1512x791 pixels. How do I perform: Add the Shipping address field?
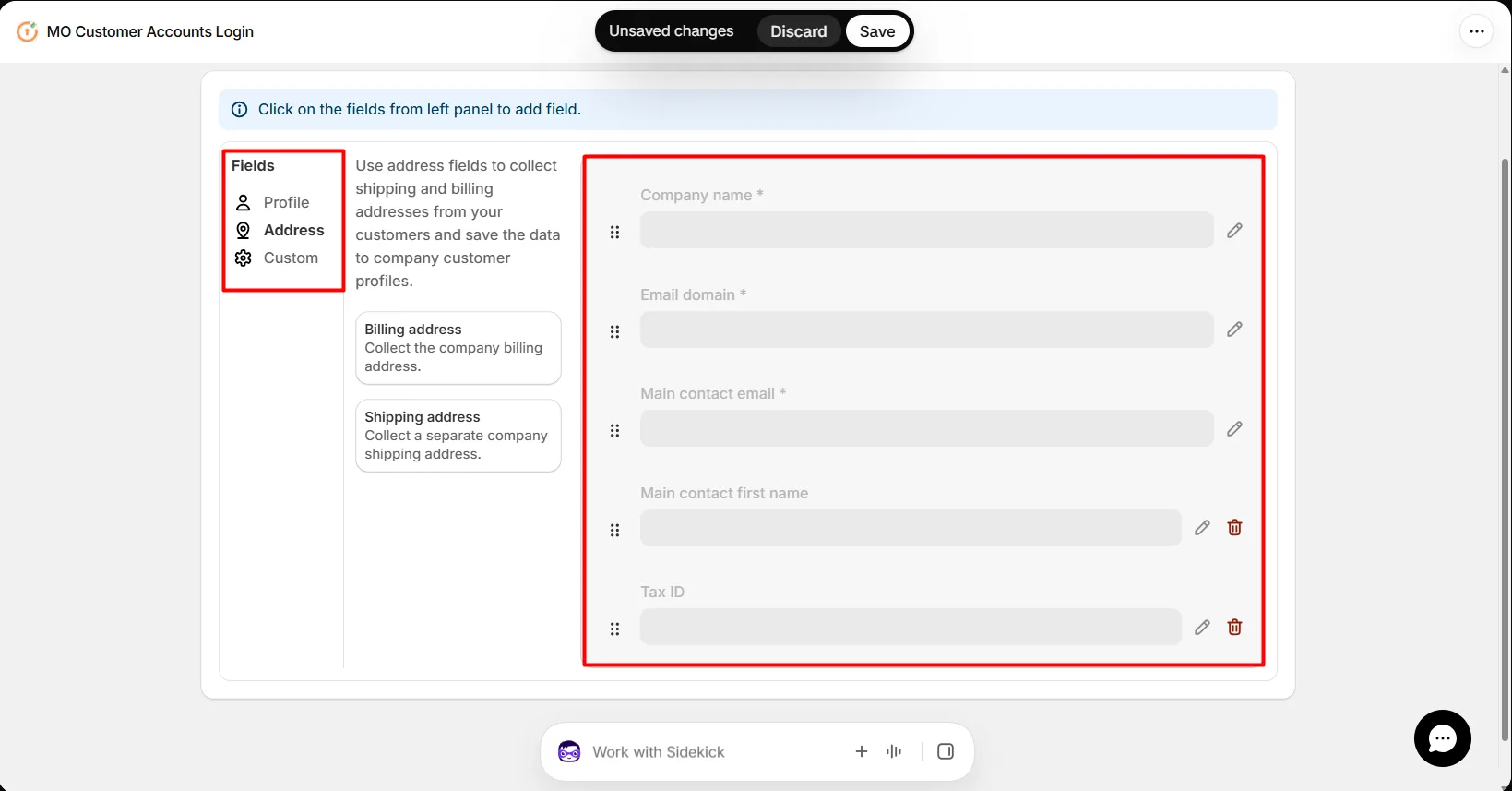pos(458,436)
